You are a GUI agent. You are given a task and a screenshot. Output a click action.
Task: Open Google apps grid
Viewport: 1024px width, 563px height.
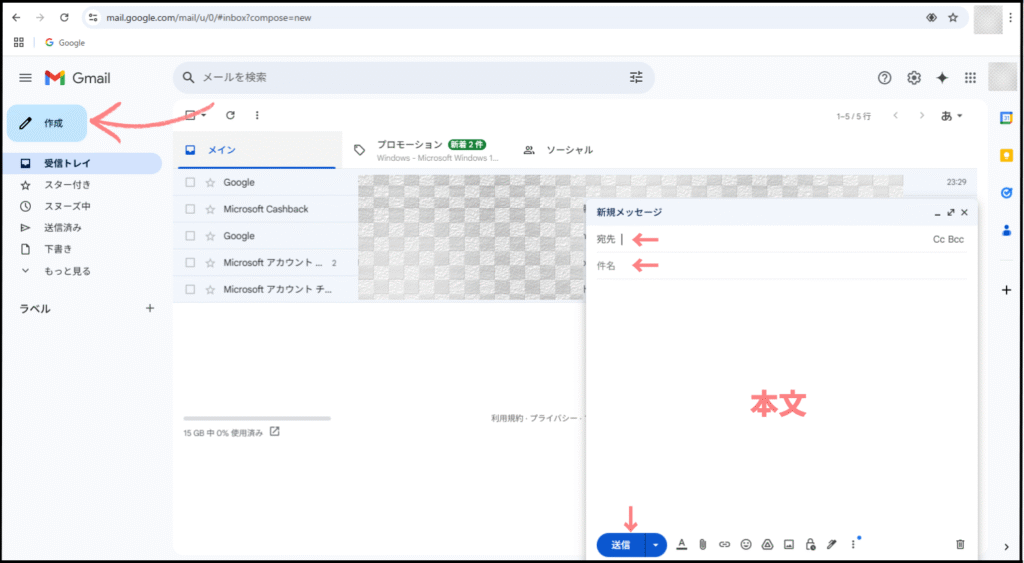click(970, 78)
